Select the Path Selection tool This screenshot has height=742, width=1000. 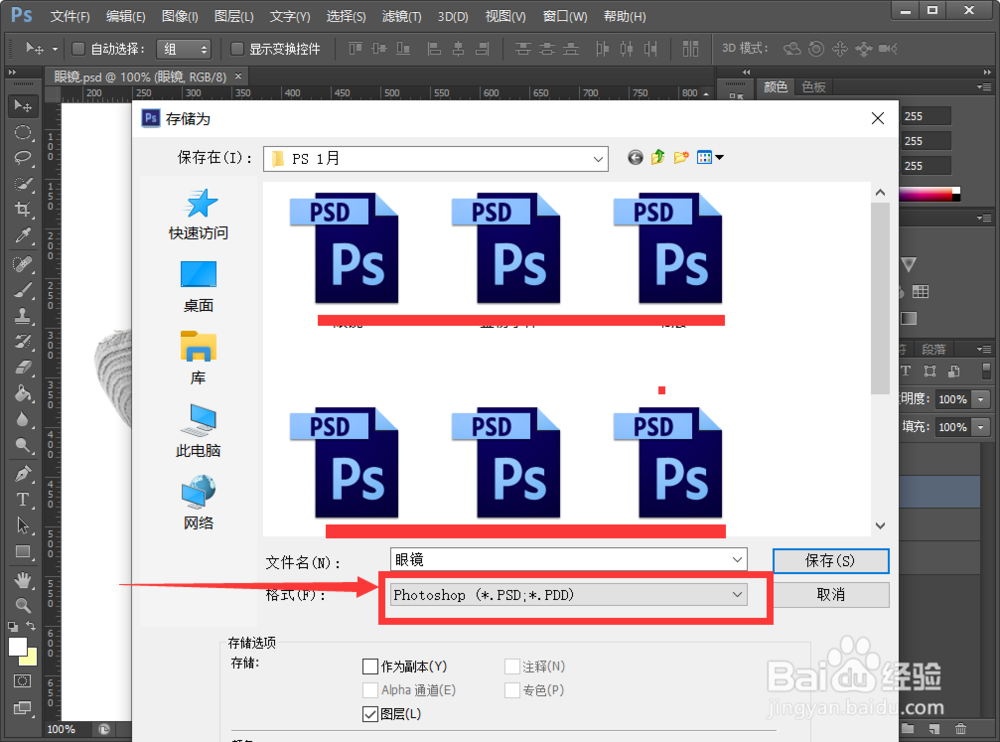coord(23,526)
